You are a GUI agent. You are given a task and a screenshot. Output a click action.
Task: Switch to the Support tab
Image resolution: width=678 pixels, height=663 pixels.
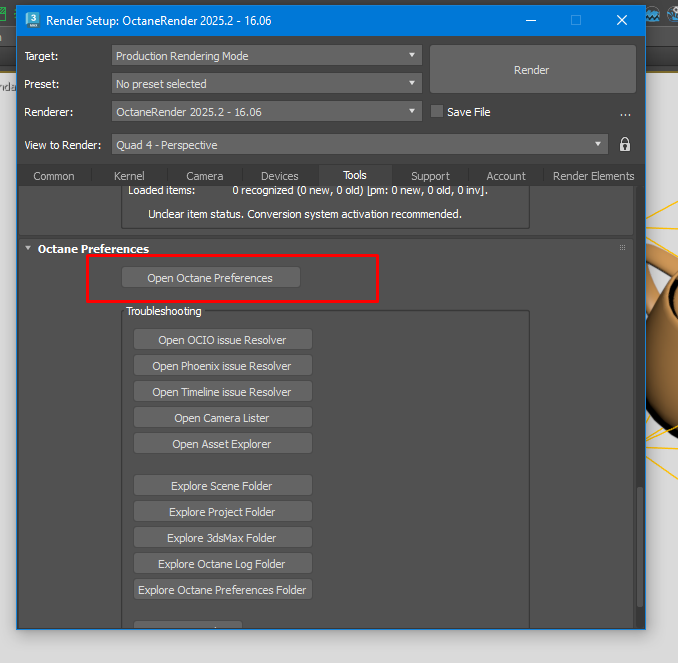click(430, 176)
